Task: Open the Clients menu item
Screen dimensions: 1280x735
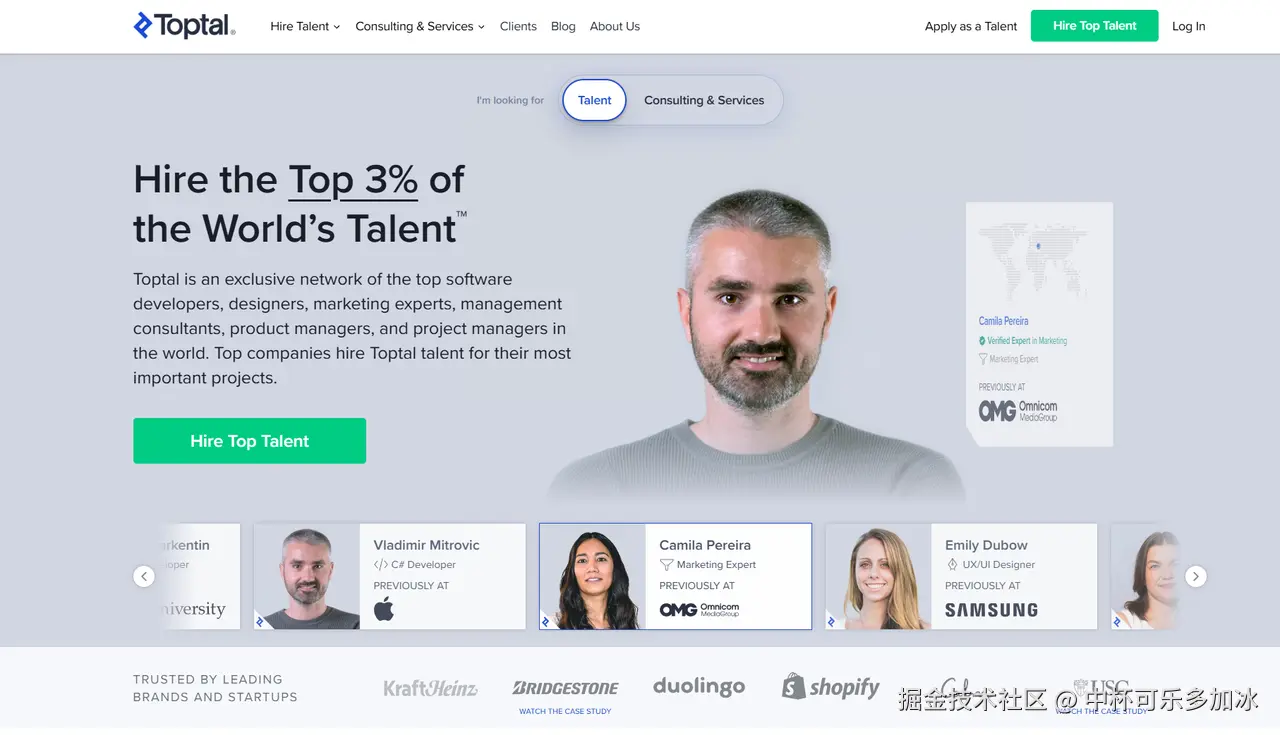Action: [x=518, y=26]
